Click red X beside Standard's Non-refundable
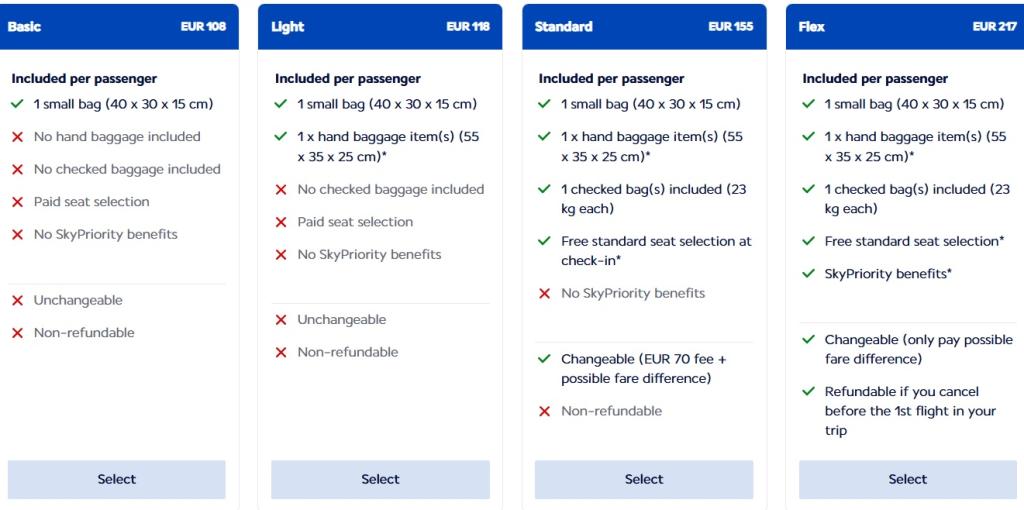Image resolution: width=1024 pixels, height=510 pixels. (545, 411)
